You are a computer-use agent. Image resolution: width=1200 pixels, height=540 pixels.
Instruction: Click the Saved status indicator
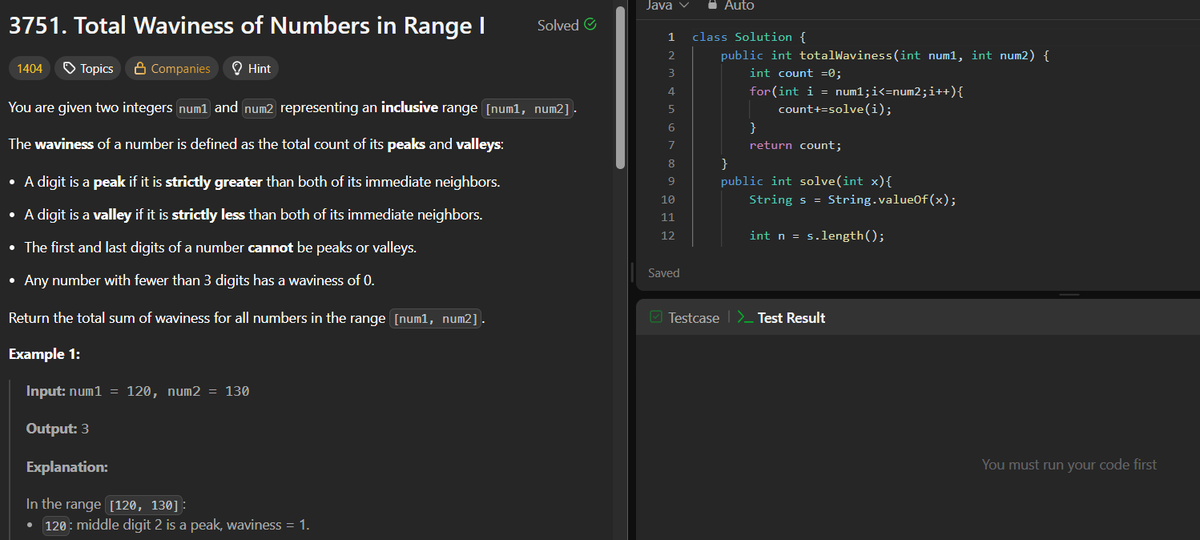664,273
